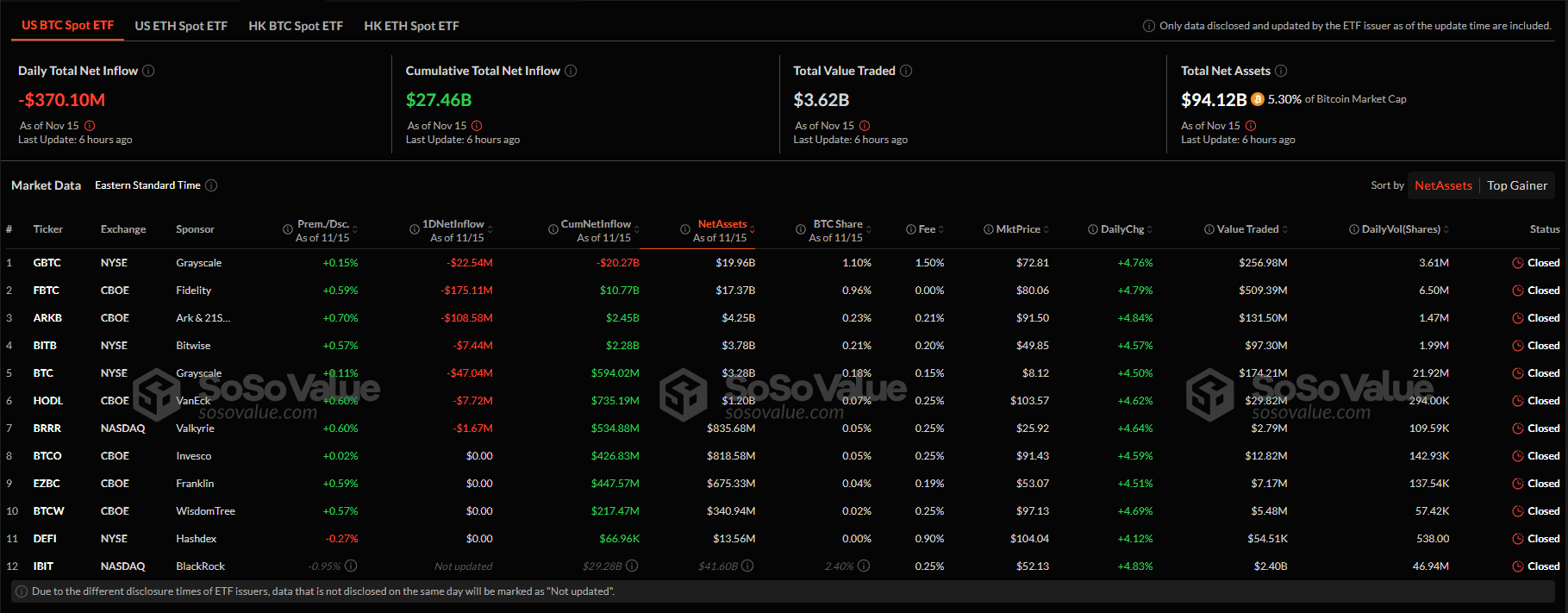The height and width of the screenshot is (613, 1568).
Task: Sort by the NetAssets column arrows
Action: tap(753, 229)
